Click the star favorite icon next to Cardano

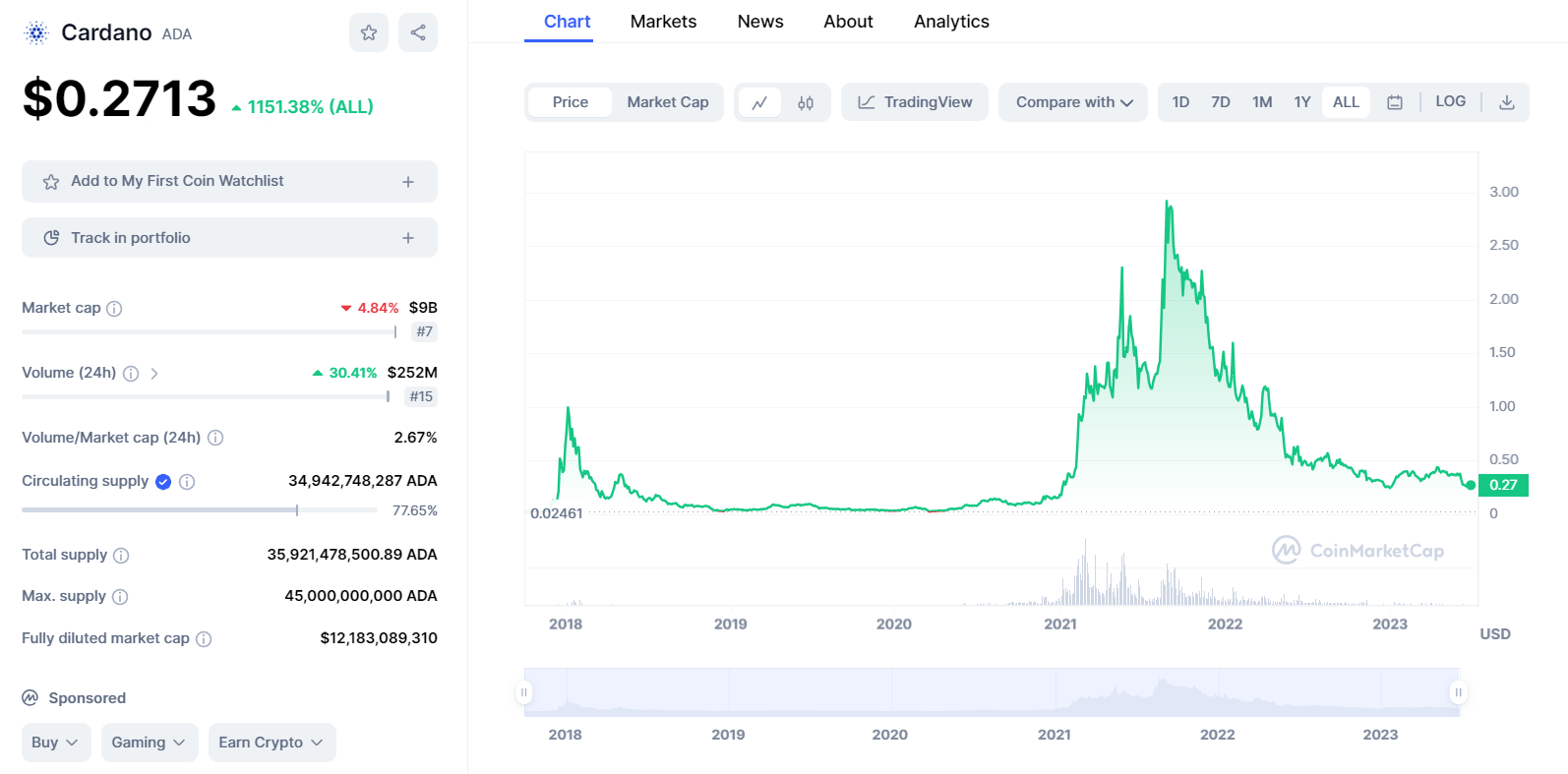click(x=369, y=32)
